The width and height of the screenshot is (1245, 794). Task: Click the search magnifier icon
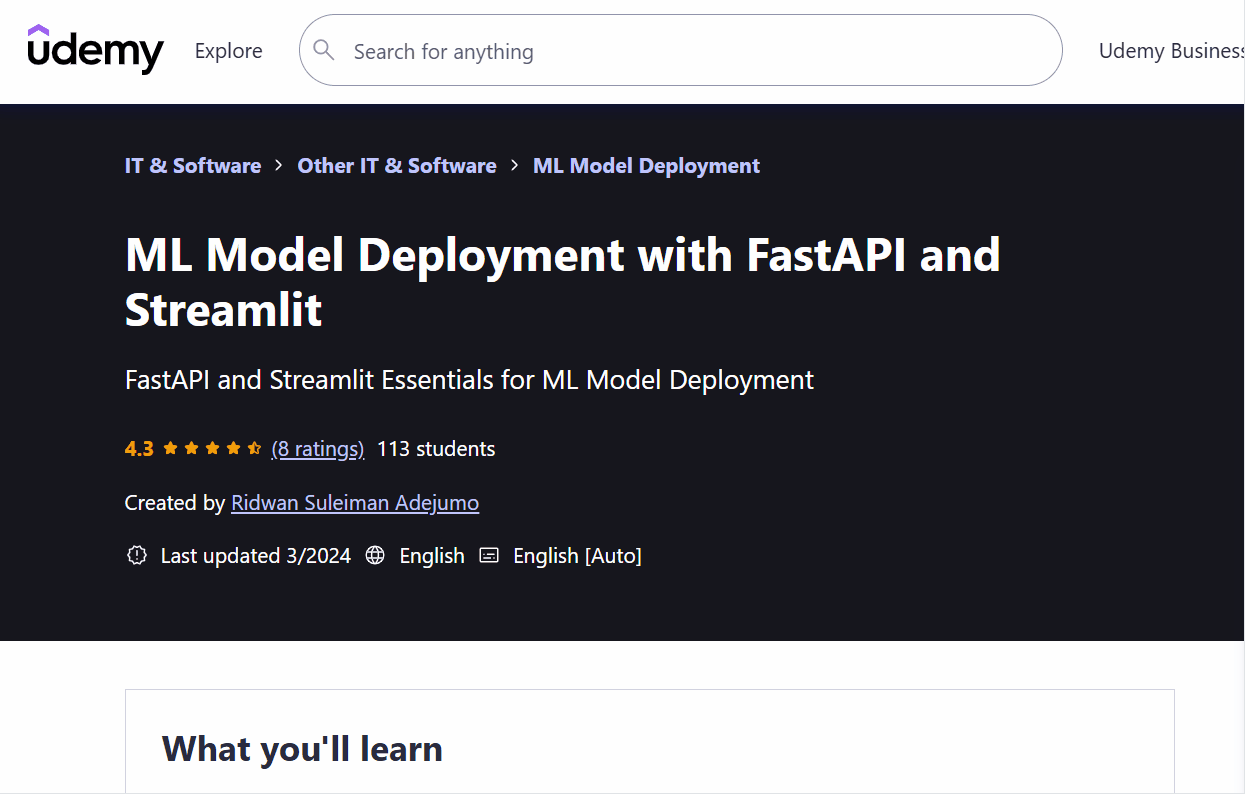(x=324, y=50)
